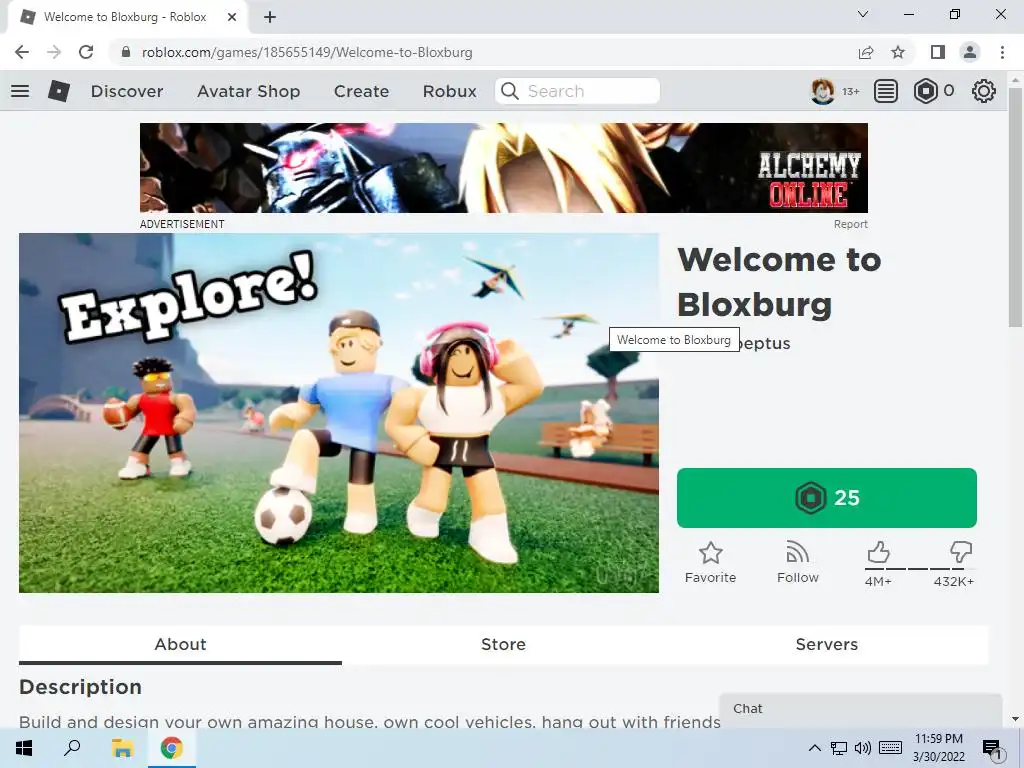Open the notifications stream icon
This screenshot has width=1024, height=768.
click(886, 91)
